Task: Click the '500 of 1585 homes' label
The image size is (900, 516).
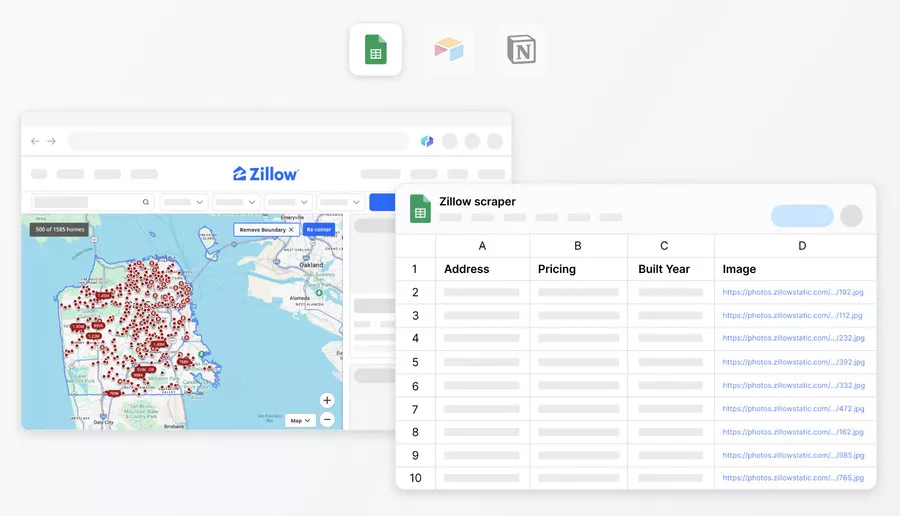Action: click(x=60, y=230)
